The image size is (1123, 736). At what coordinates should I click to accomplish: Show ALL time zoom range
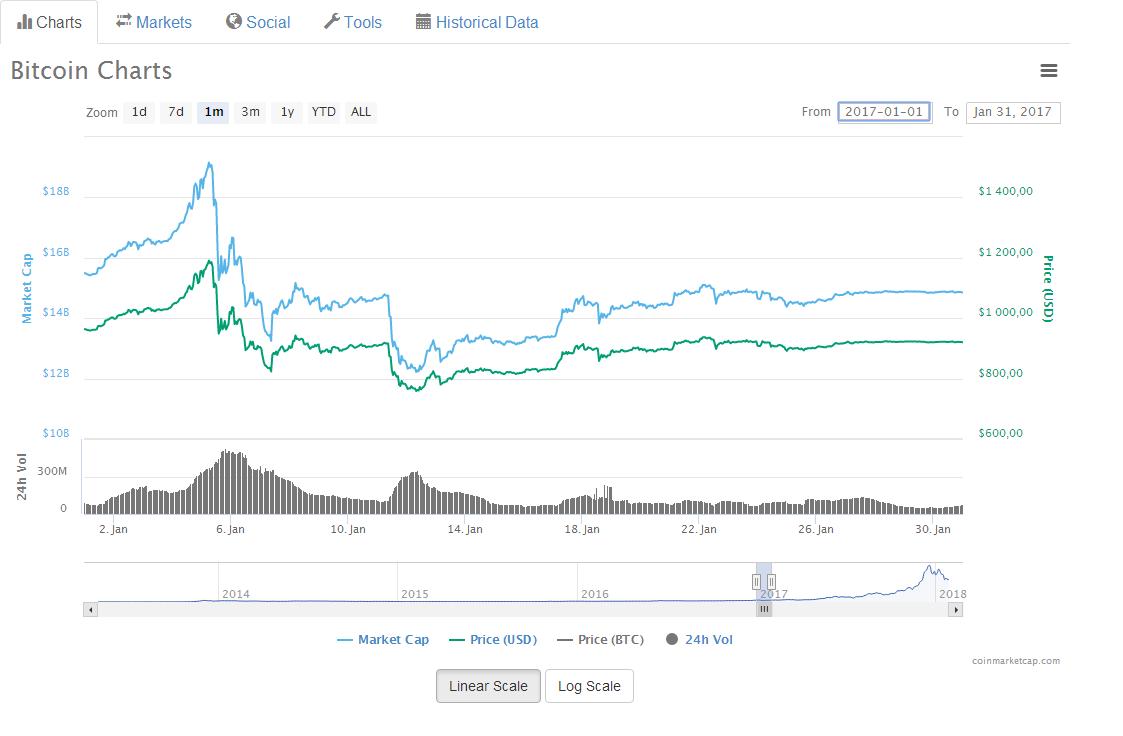(361, 112)
